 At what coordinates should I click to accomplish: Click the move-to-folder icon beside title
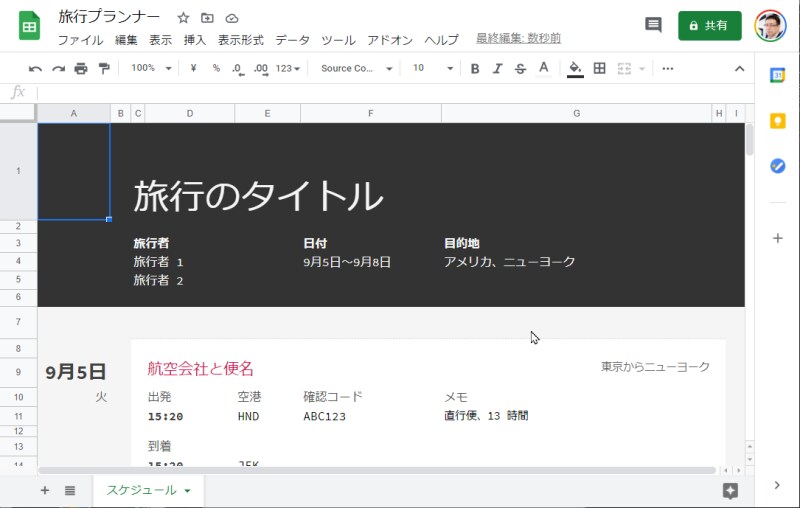click(207, 18)
